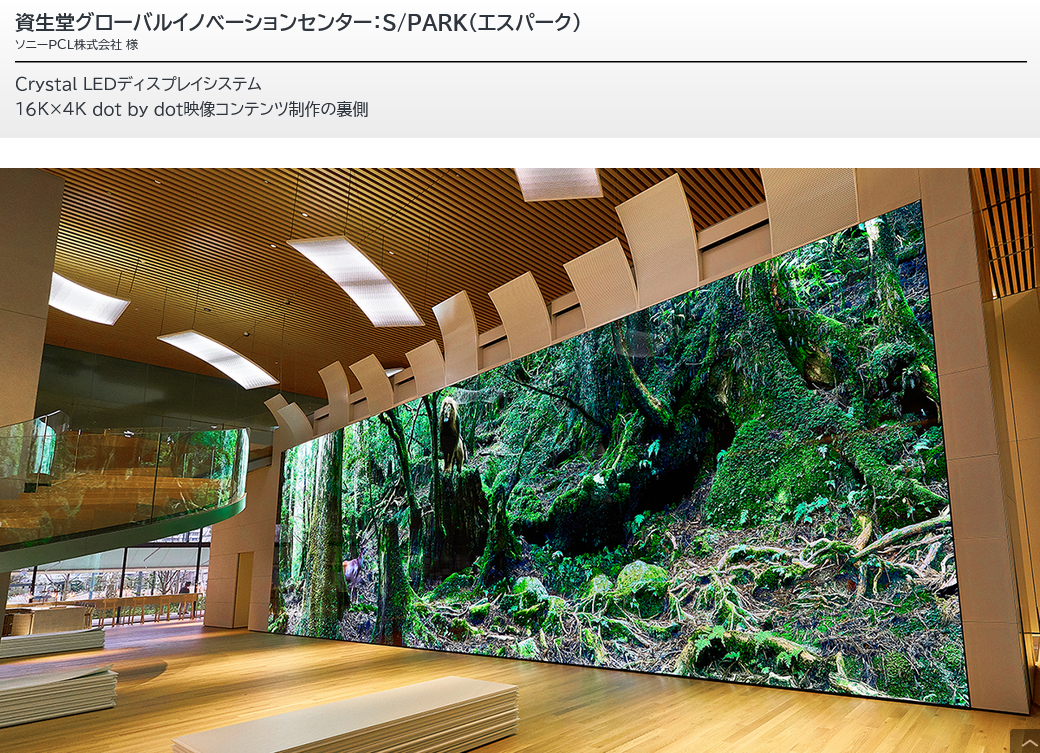The image size is (1040, 753).
Task: Click the small animal at display's lower left
Action: point(352,574)
